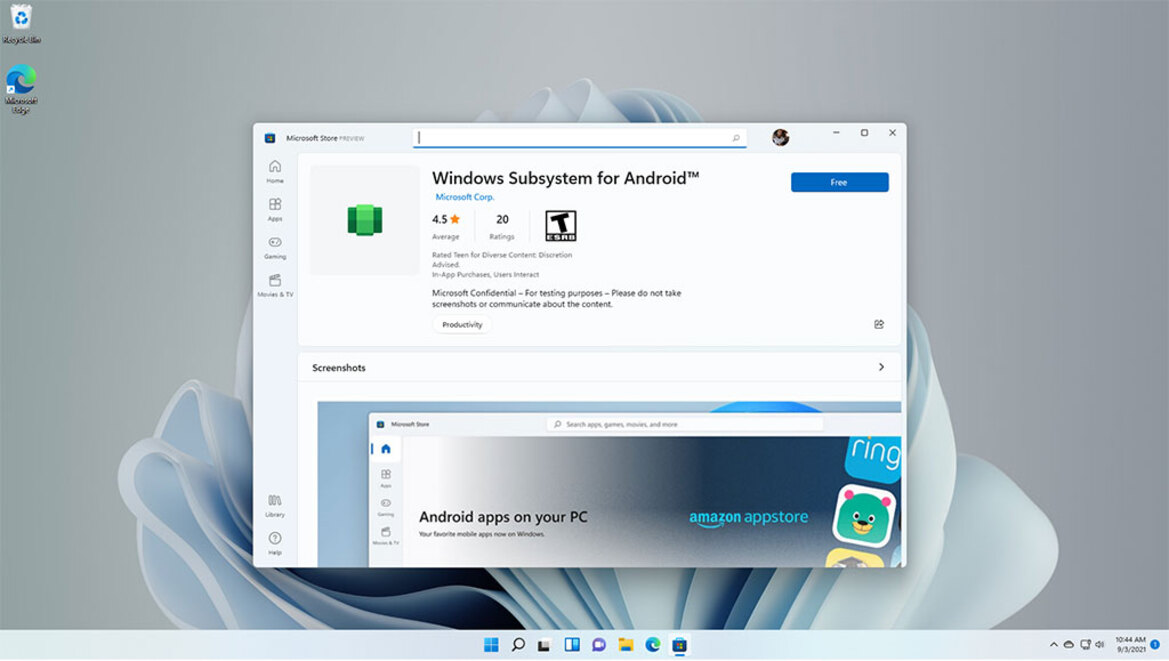The height and width of the screenshot is (661, 1169).
Task: Select the Productivity category tag
Action: coord(462,325)
